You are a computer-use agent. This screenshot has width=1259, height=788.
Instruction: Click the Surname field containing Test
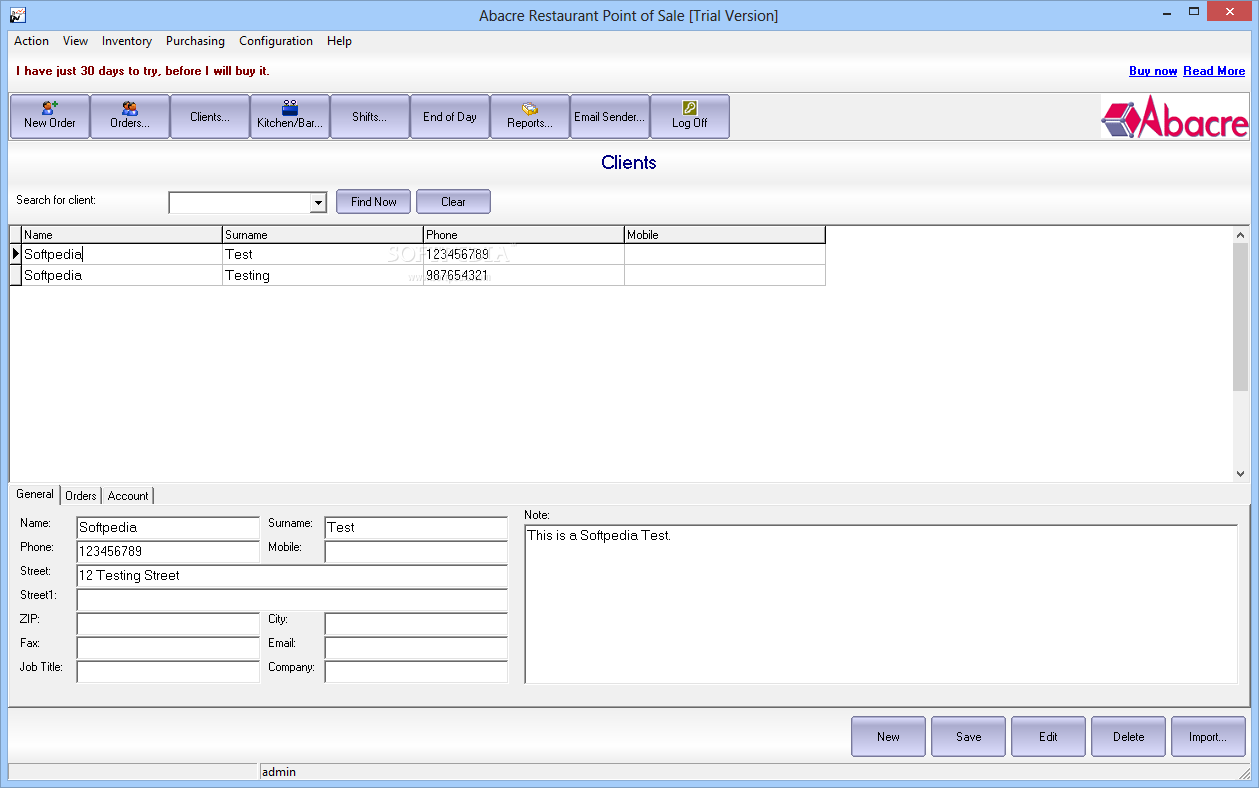(416, 528)
